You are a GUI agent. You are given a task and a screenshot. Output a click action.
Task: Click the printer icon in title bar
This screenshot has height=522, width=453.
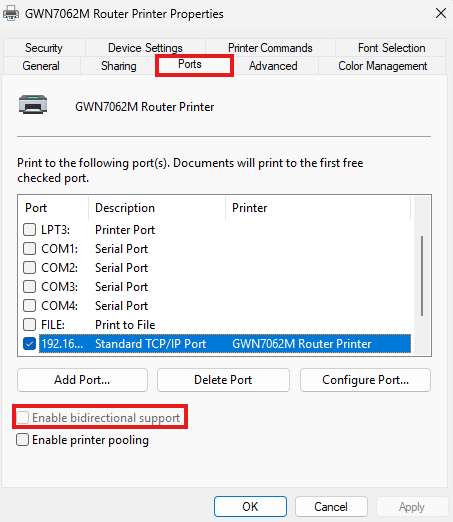click(11, 14)
